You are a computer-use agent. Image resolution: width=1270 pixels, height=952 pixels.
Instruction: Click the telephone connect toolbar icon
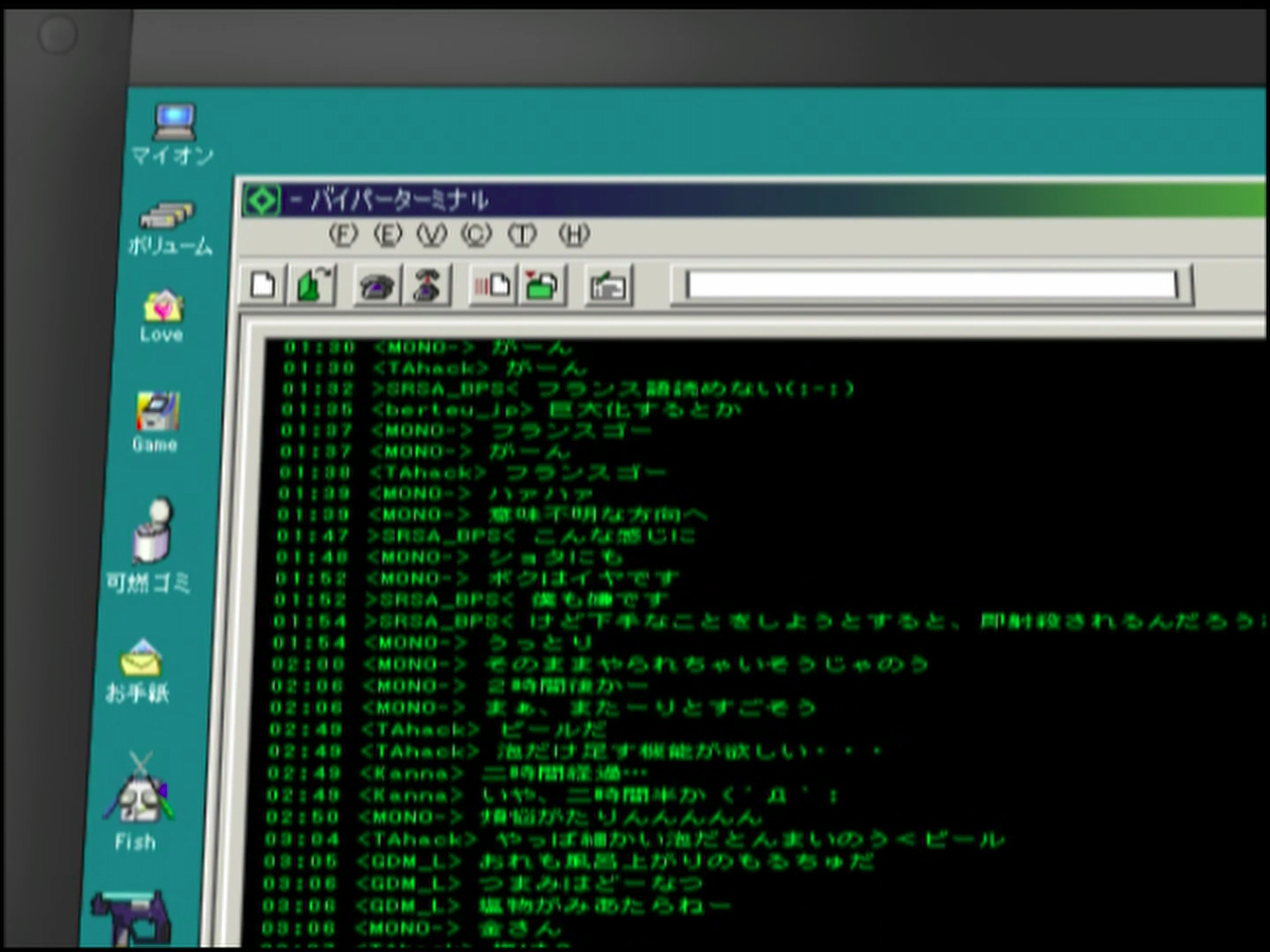click(377, 286)
